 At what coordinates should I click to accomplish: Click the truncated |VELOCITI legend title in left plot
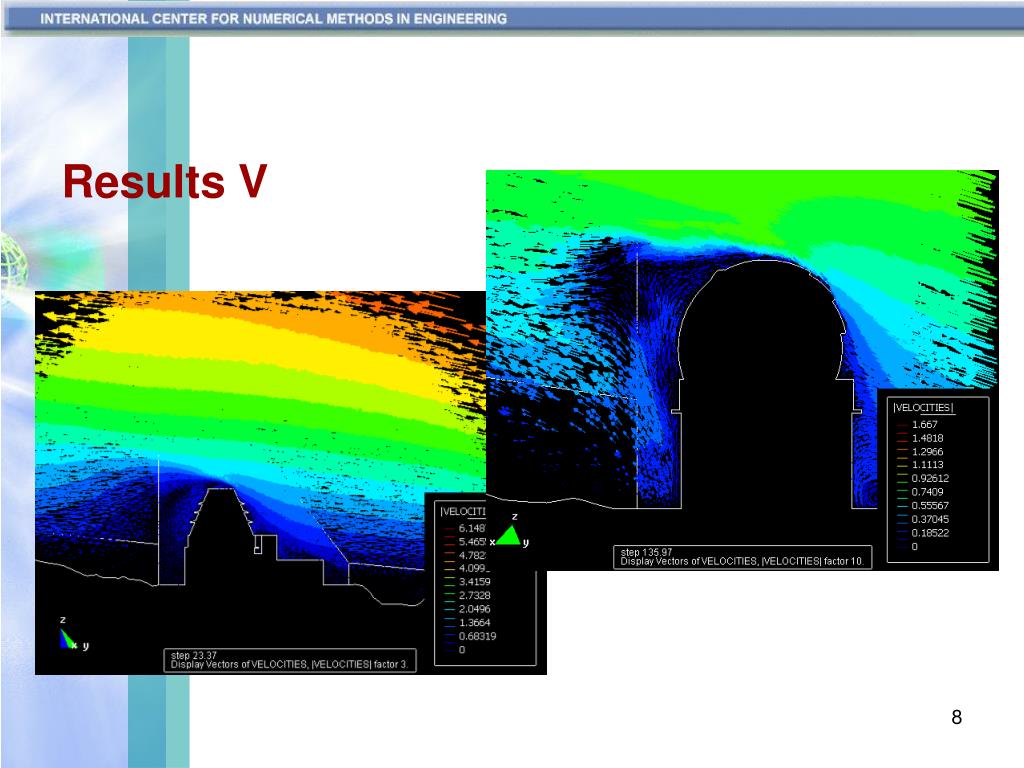click(462, 511)
